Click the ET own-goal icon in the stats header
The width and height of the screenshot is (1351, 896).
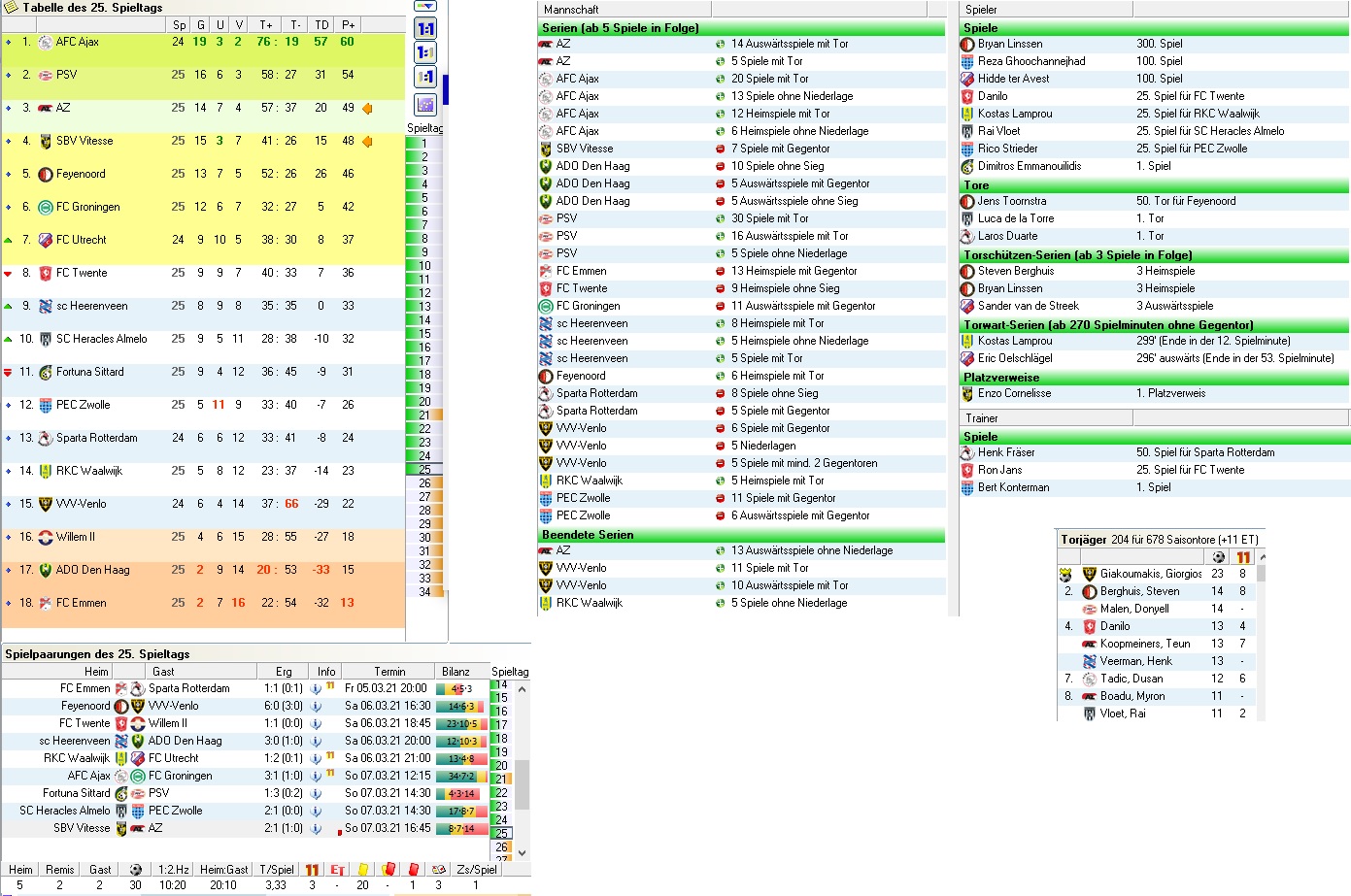337,870
